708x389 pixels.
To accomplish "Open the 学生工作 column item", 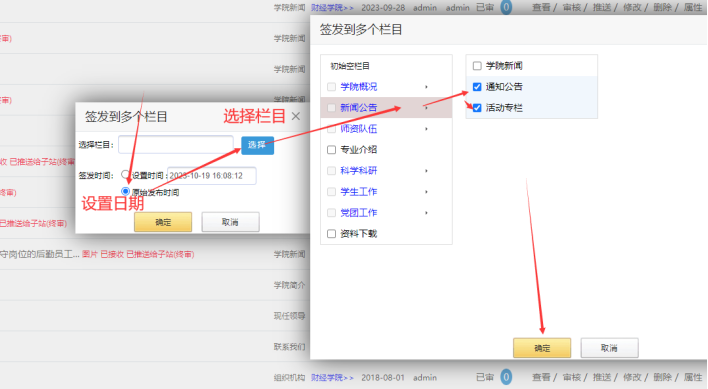I will (x=359, y=192).
